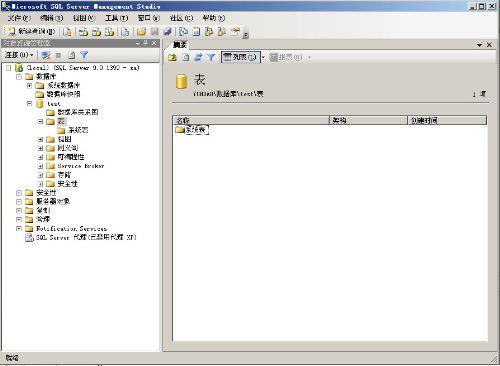Collapse the (local) SQL Server root node
Image resolution: width=500 pixels, height=366 pixels.
(x=9, y=68)
